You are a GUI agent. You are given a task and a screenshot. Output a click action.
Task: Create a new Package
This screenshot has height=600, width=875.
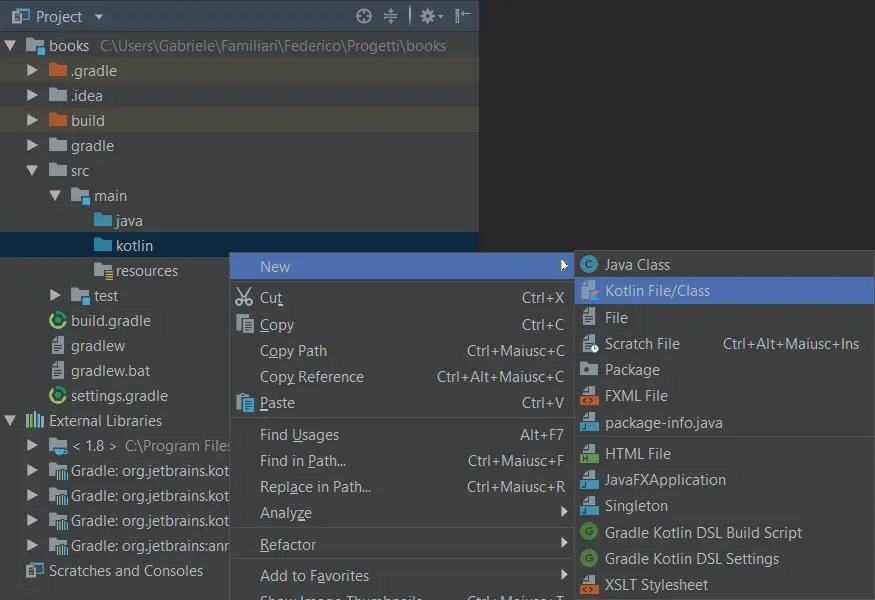(724, 369)
